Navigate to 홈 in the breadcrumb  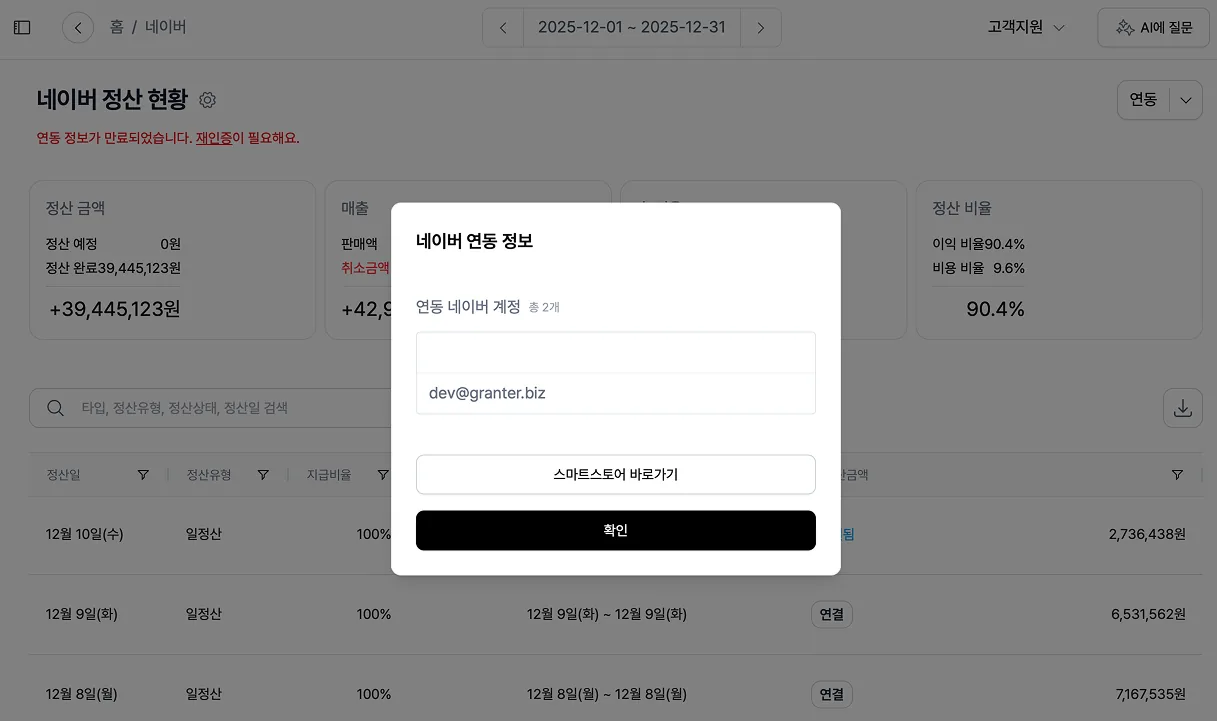click(117, 27)
